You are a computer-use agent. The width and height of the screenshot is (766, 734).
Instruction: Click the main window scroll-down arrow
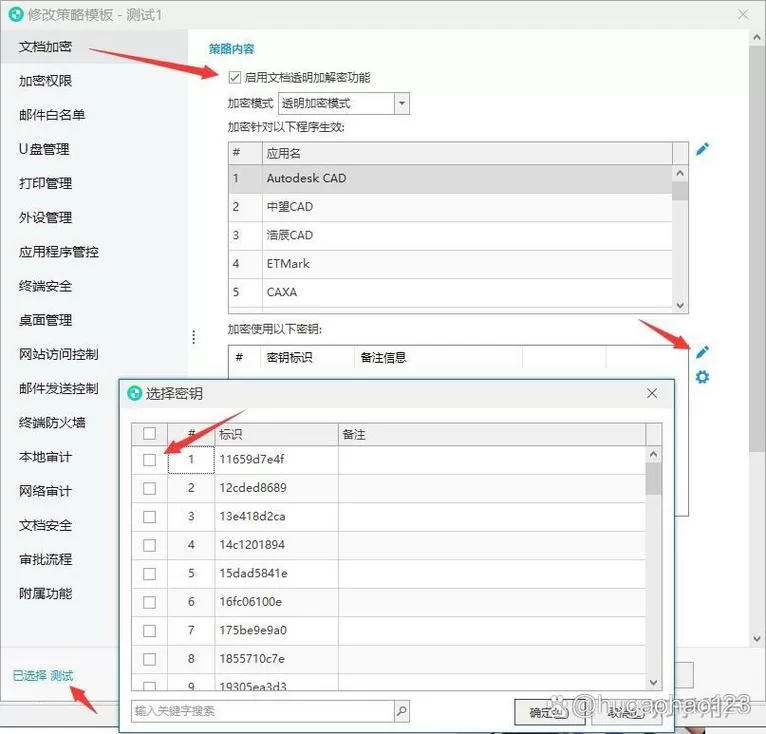(756, 638)
